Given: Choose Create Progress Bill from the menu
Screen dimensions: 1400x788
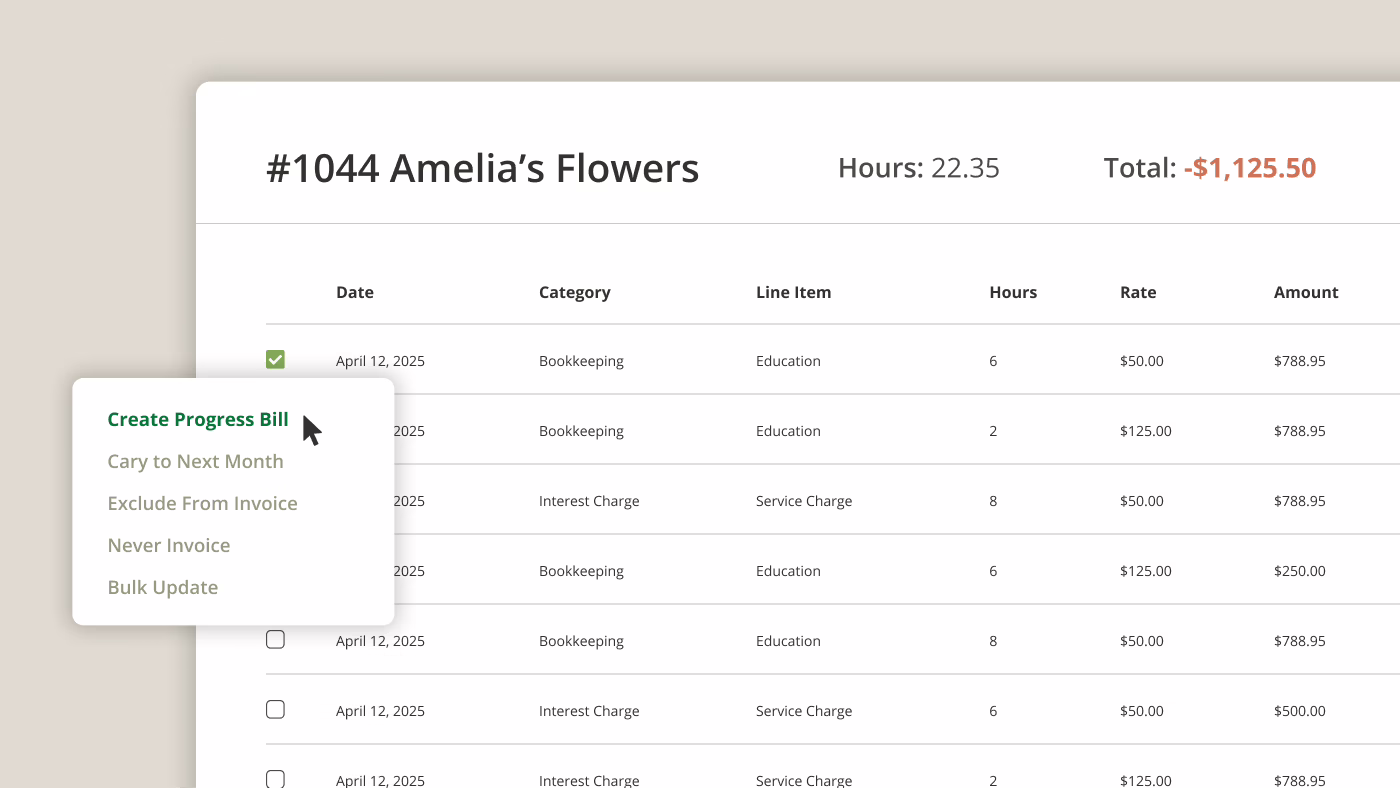Looking at the screenshot, I should click(198, 419).
